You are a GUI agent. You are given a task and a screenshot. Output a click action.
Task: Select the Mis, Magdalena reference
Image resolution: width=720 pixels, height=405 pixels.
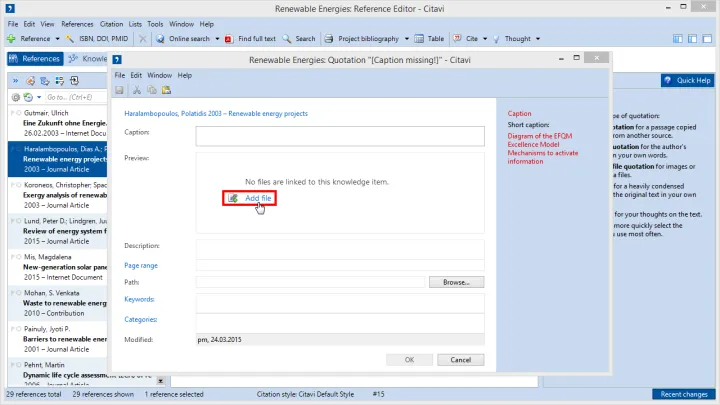pos(57,267)
